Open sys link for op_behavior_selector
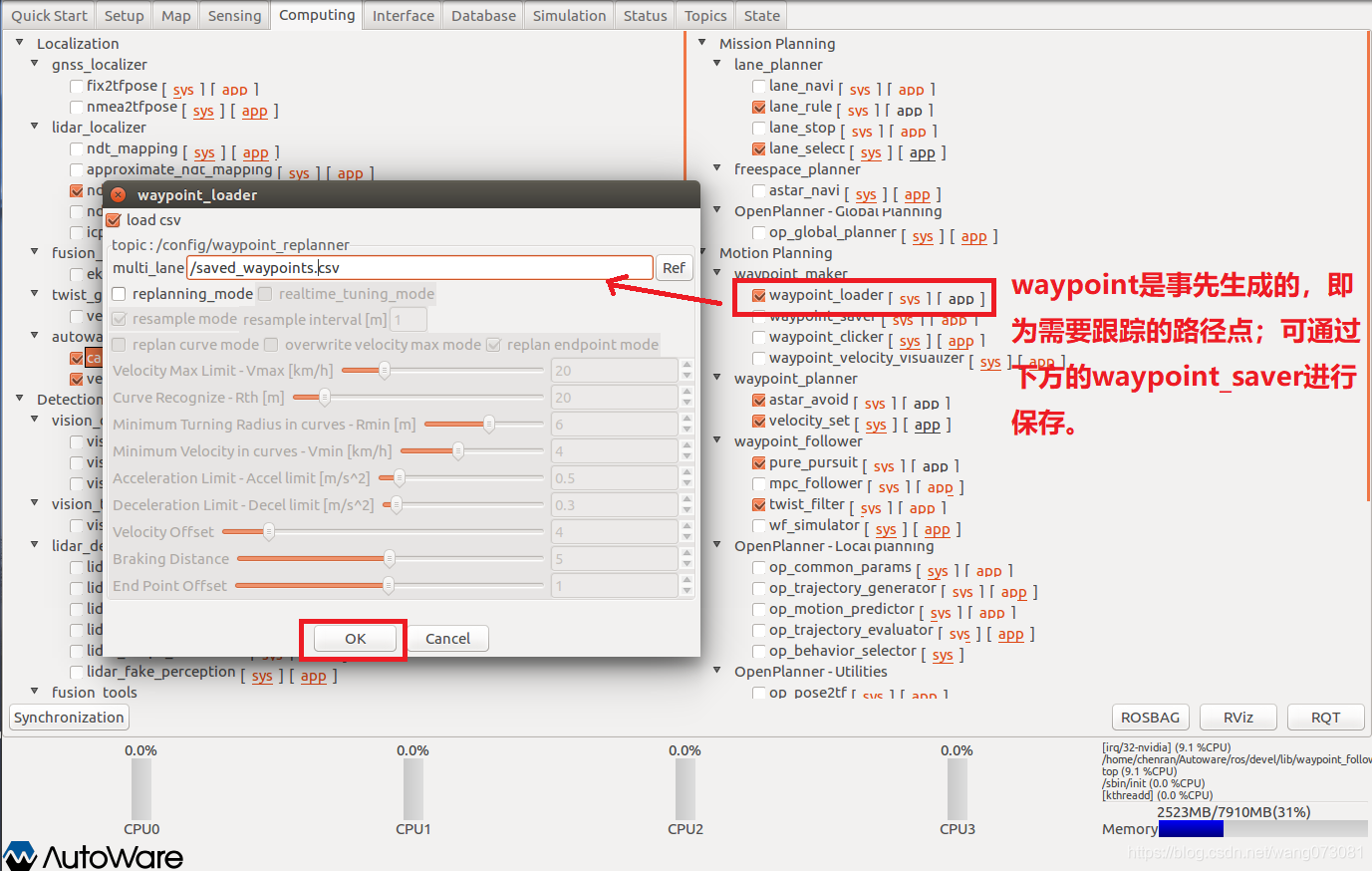The height and width of the screenshot is (871, 1372). [943, 655]
